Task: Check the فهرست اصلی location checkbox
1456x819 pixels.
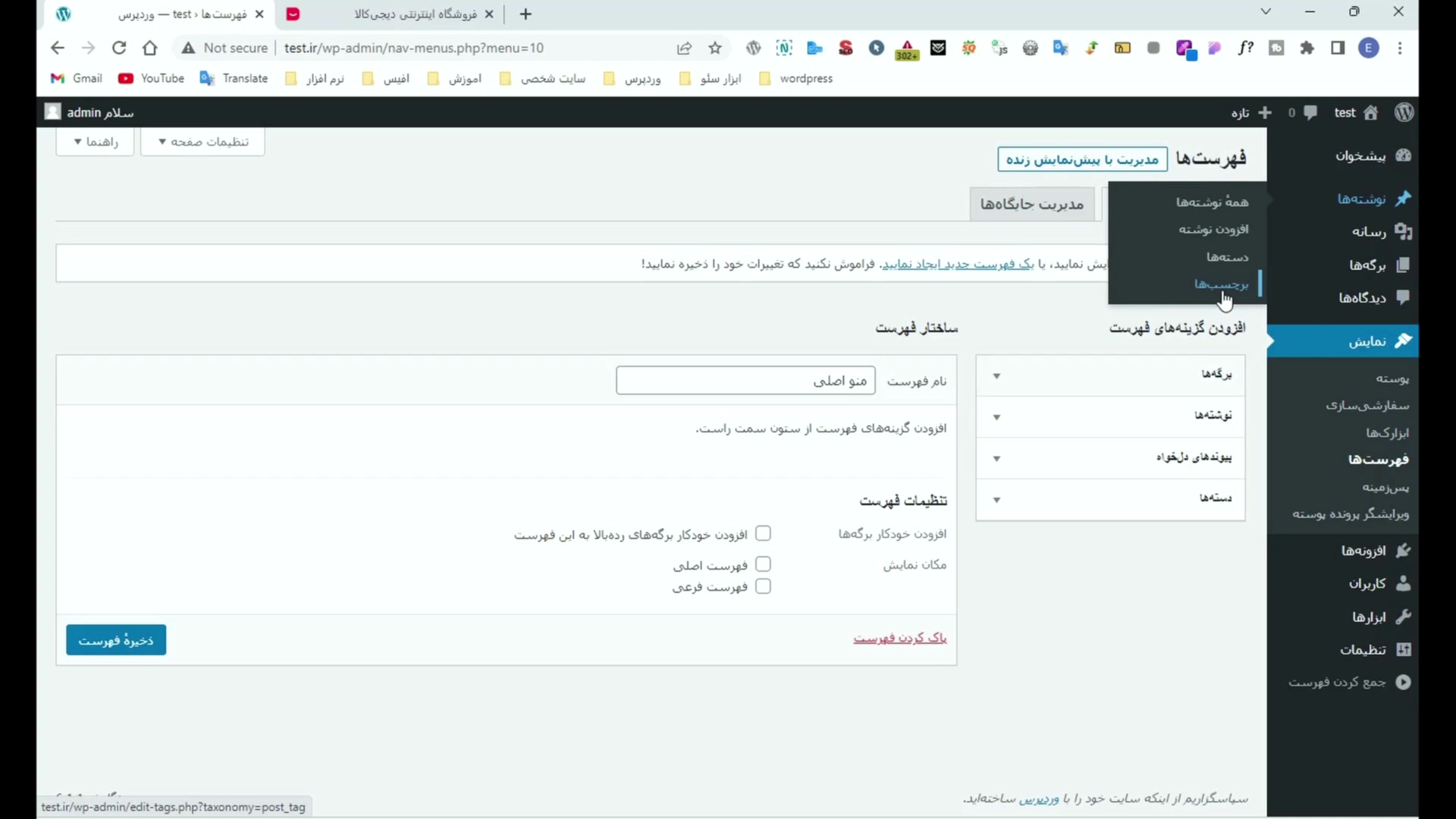Action: (763, 565)
